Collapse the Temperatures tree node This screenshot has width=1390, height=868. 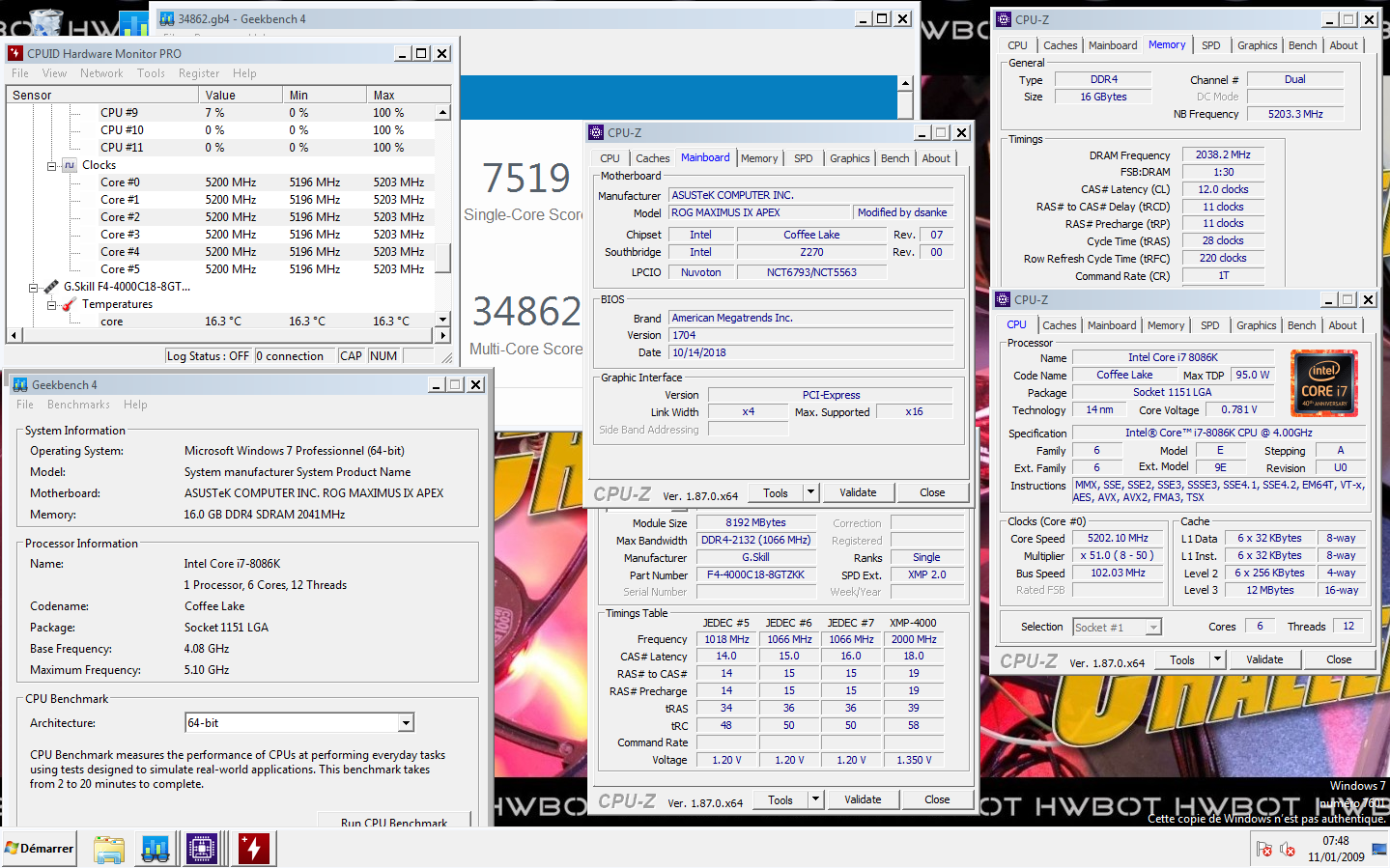(x=52, y=305)
